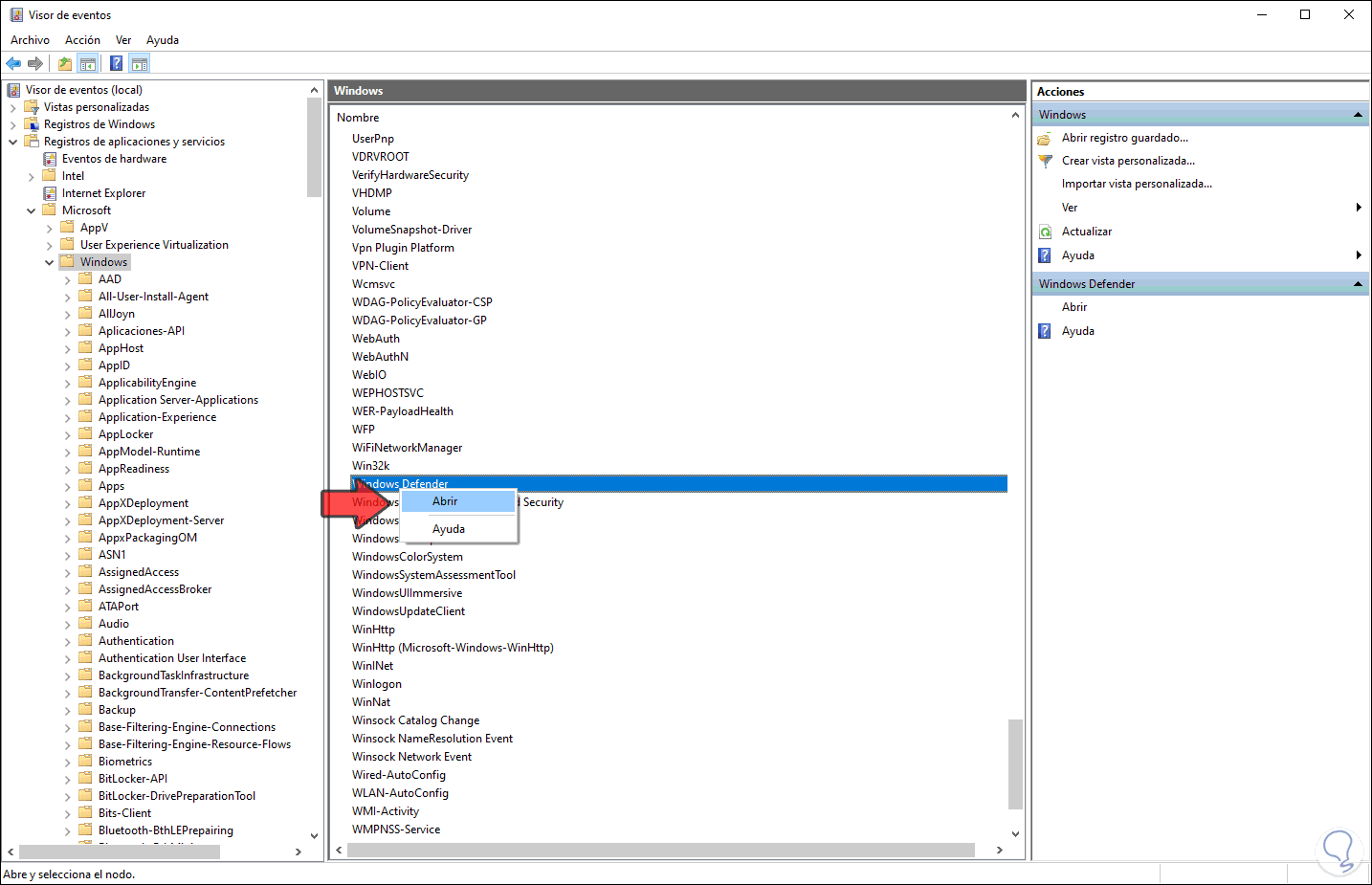Select WMI-Activity in the list
Viewport: 1372px width, 885px height.
click(x=386, y=811)
